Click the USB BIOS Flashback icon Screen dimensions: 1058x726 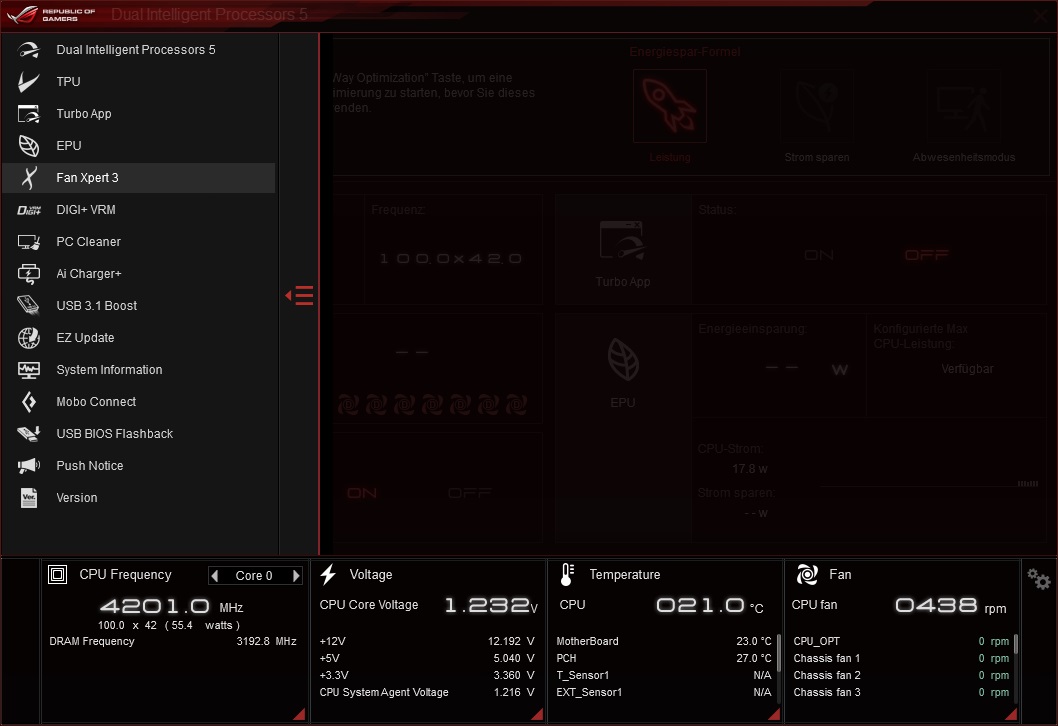(28, 434)
